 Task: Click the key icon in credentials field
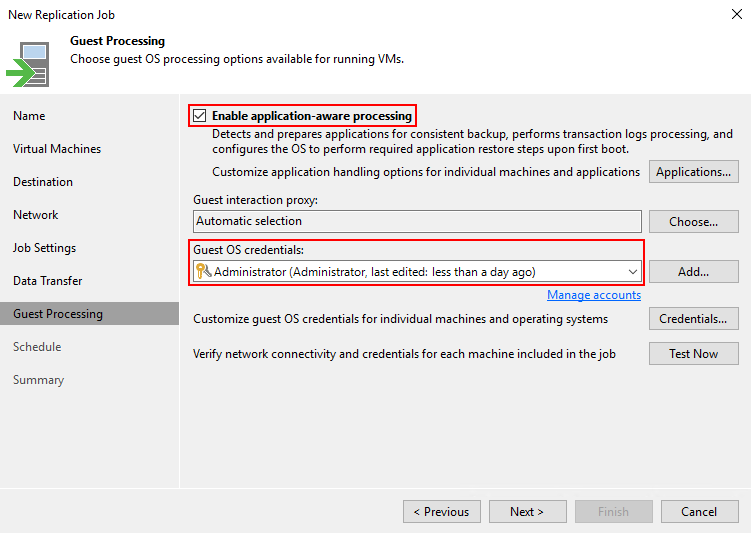[204, 271]
